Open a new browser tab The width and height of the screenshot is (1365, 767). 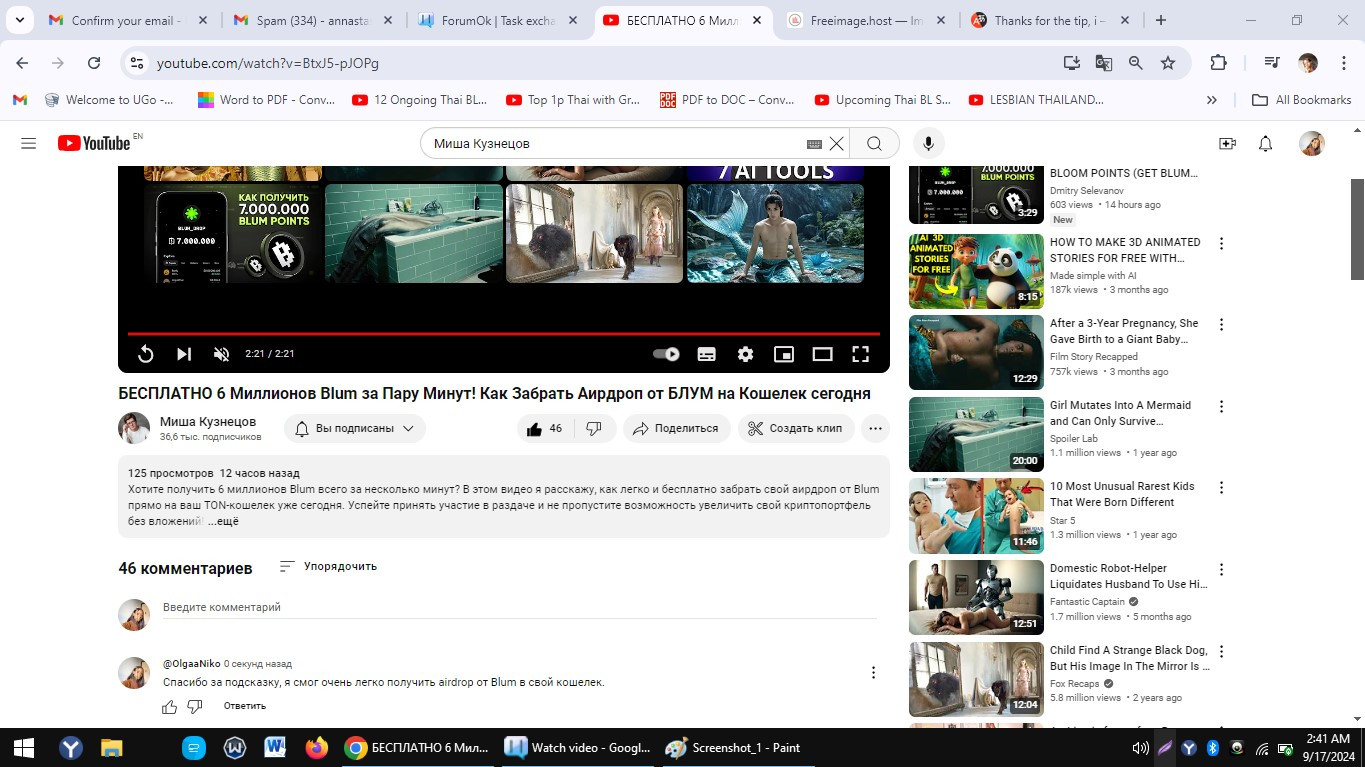click(1160, 20)
